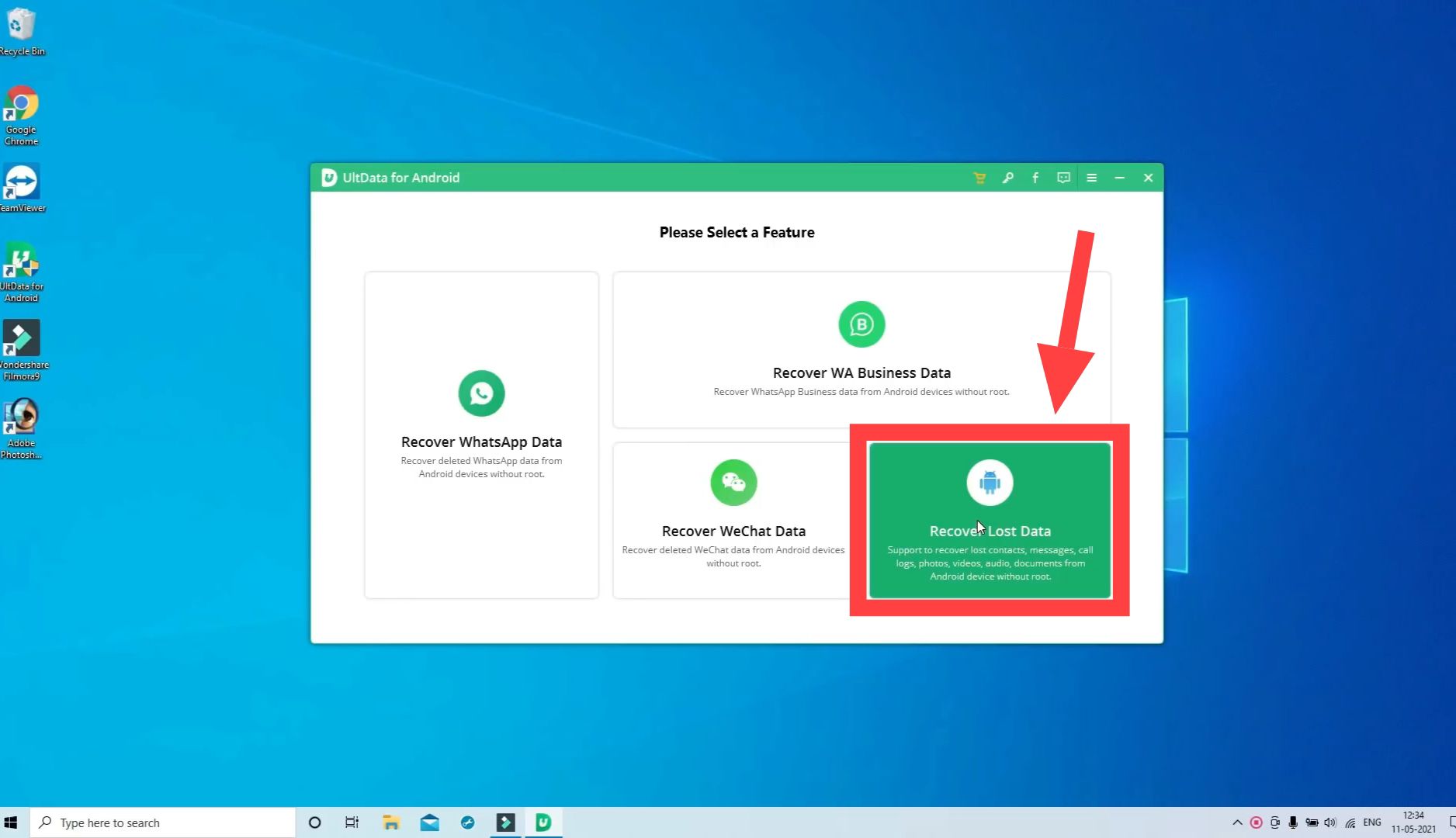Click the UltData logo in title bar
This screenshot has height=838, width=1456.
[329, 178]
